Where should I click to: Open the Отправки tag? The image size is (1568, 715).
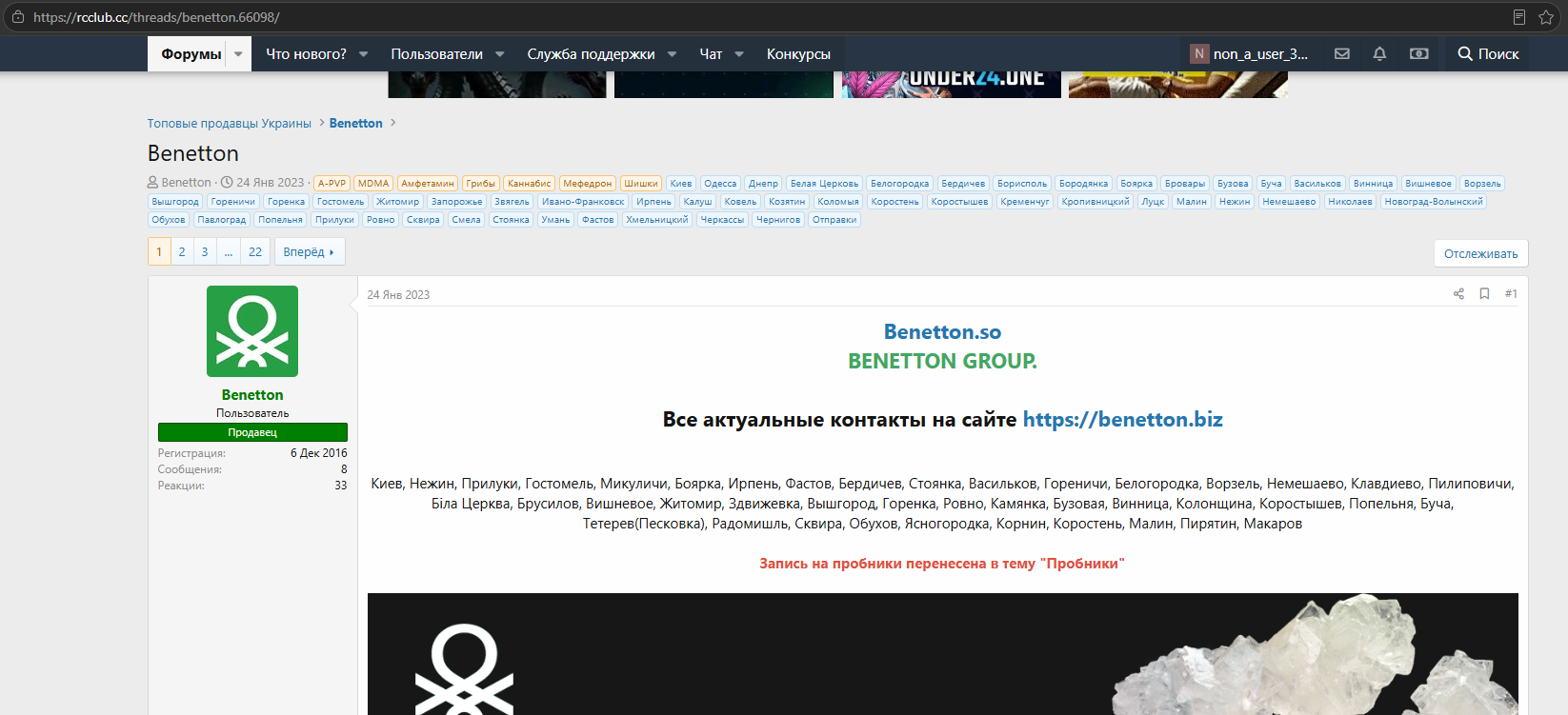(834, 220)
